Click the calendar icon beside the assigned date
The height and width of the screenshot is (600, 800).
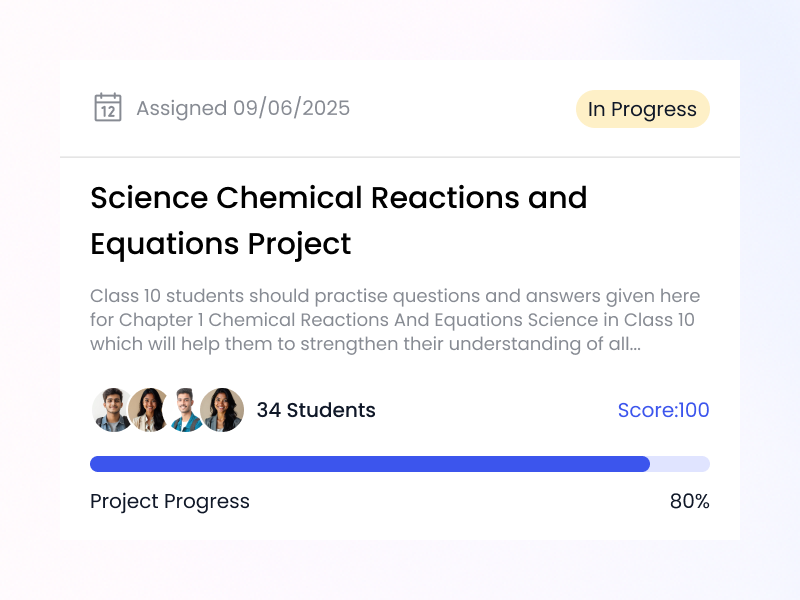tap(108, 106)
